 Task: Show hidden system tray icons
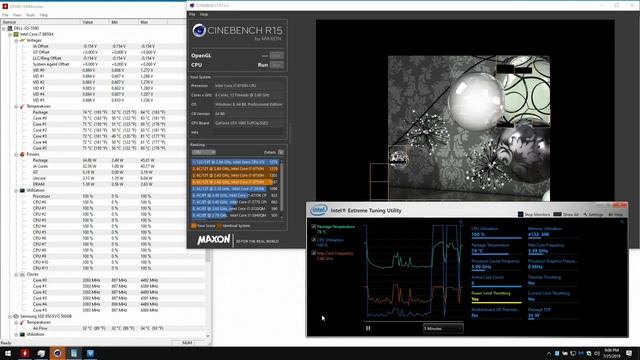549,353
